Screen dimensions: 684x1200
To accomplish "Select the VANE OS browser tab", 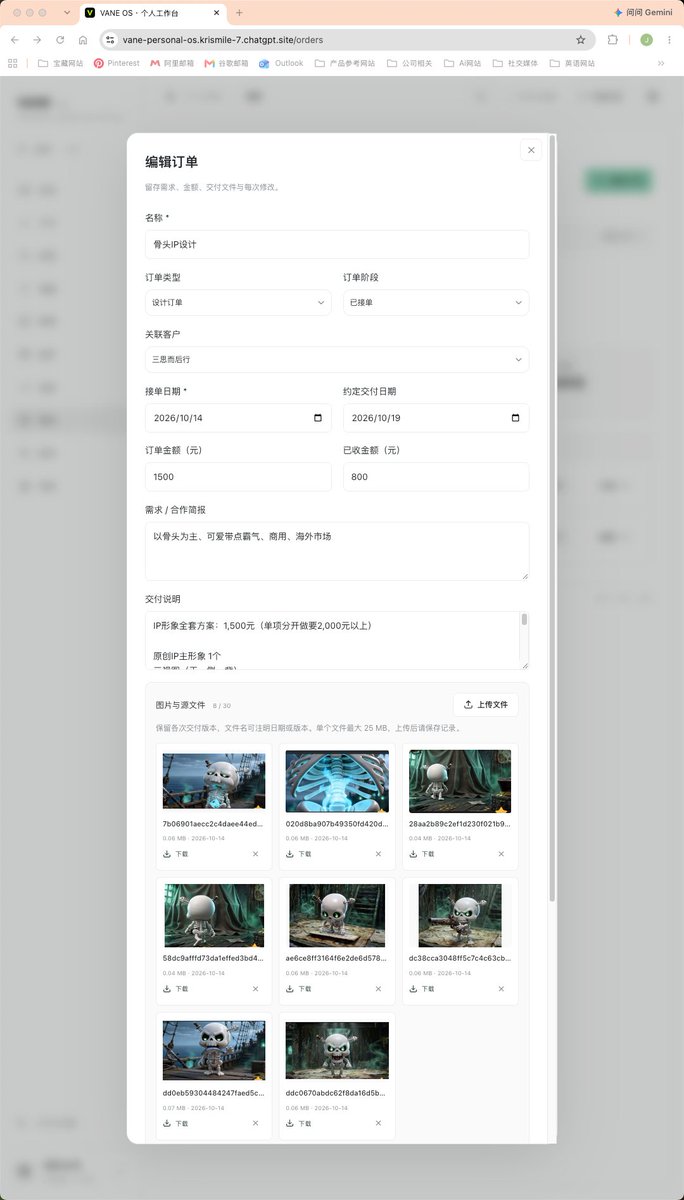I will [x=152, y=13].
